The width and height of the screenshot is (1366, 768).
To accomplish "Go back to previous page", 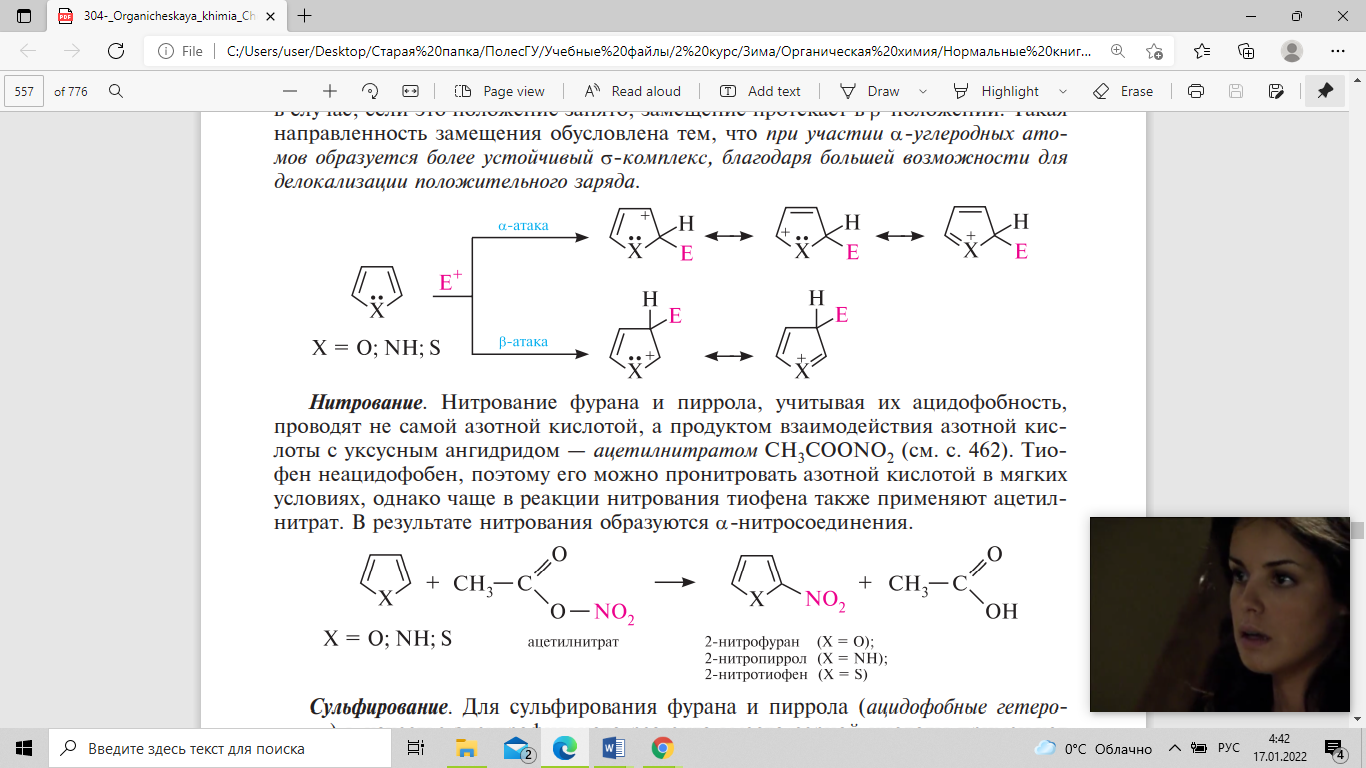I will pos(28,51).
